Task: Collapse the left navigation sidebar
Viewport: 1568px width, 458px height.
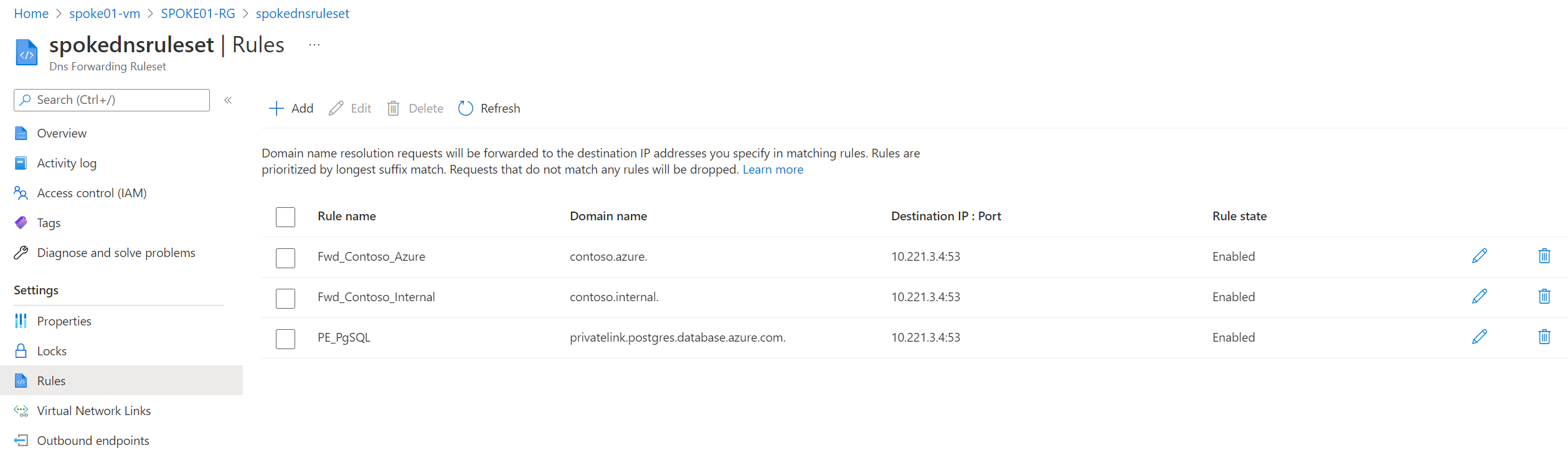Action: (x=228, y=100)
